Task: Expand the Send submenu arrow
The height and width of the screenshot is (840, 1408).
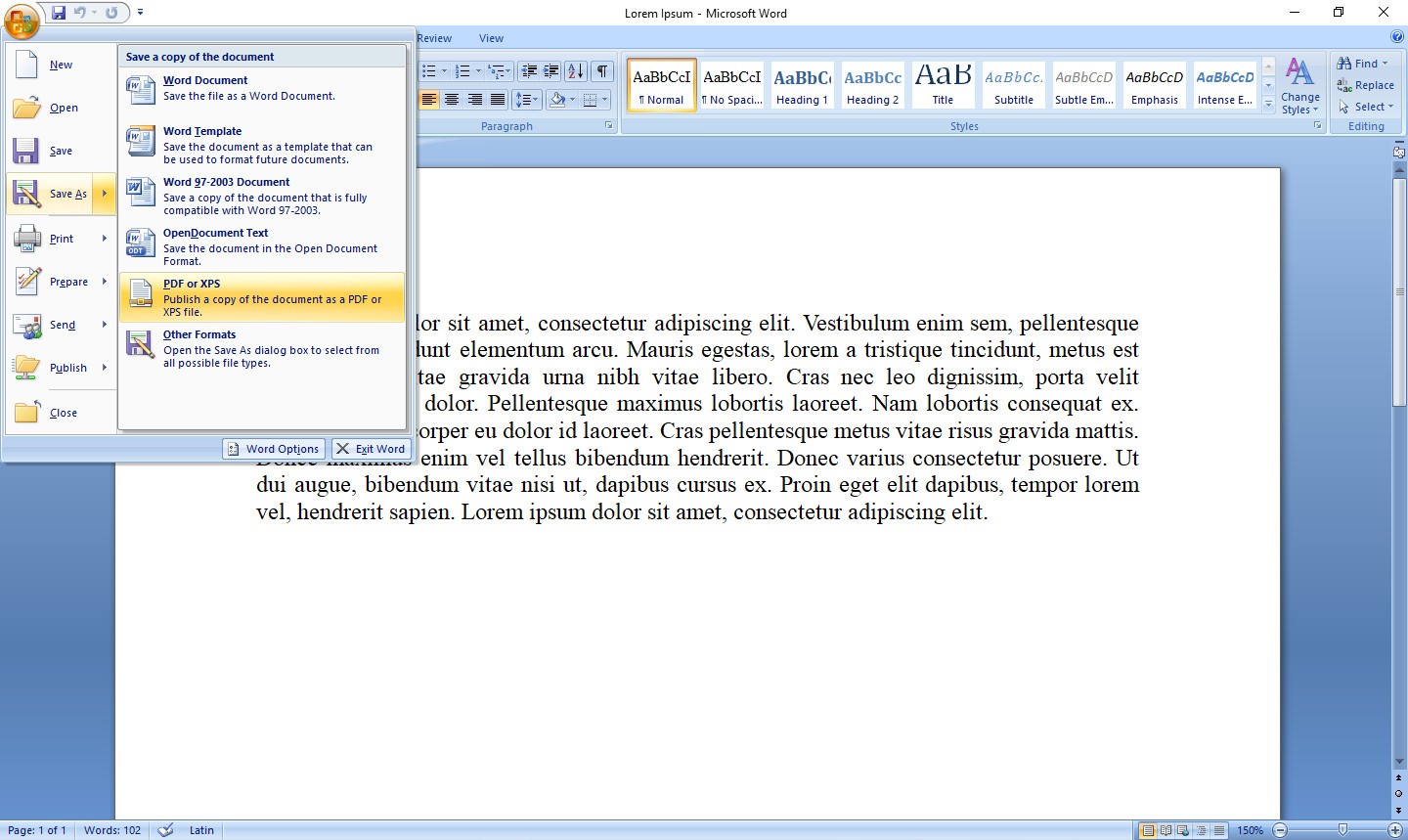Action: click(105, 325)
